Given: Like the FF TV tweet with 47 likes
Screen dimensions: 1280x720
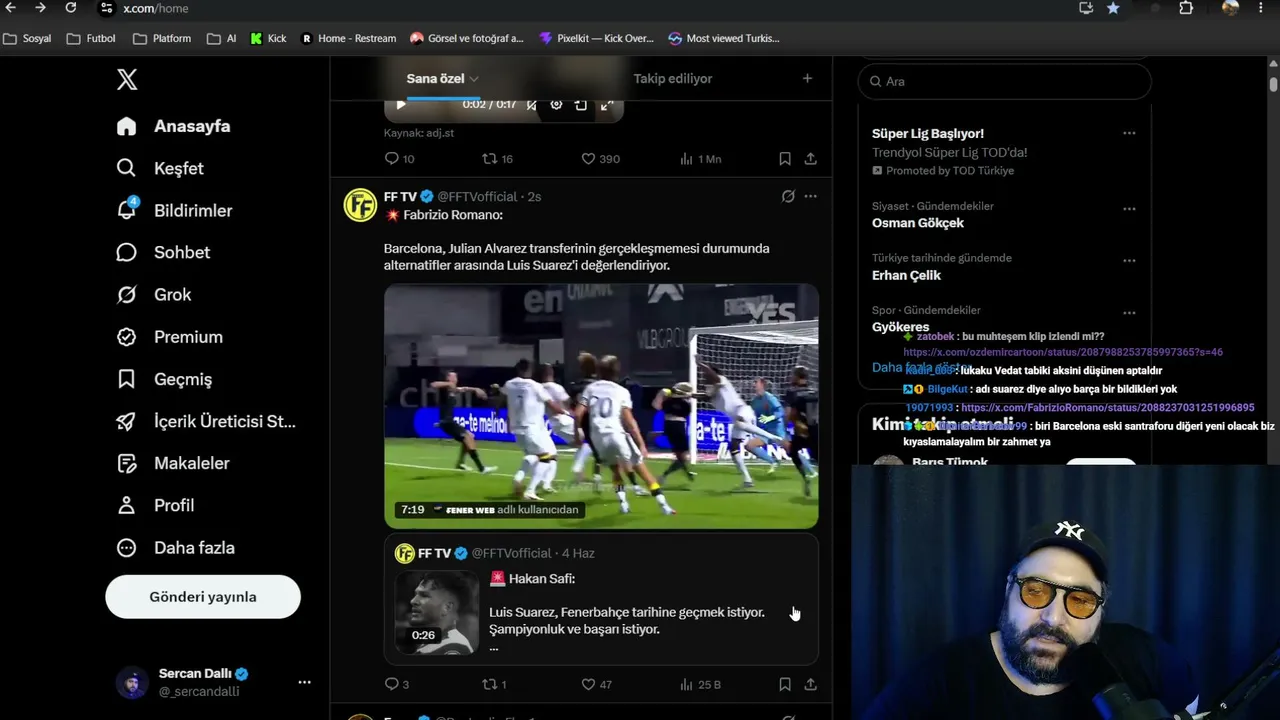Looking at the screenshot, I should click(x=598, y=685).
